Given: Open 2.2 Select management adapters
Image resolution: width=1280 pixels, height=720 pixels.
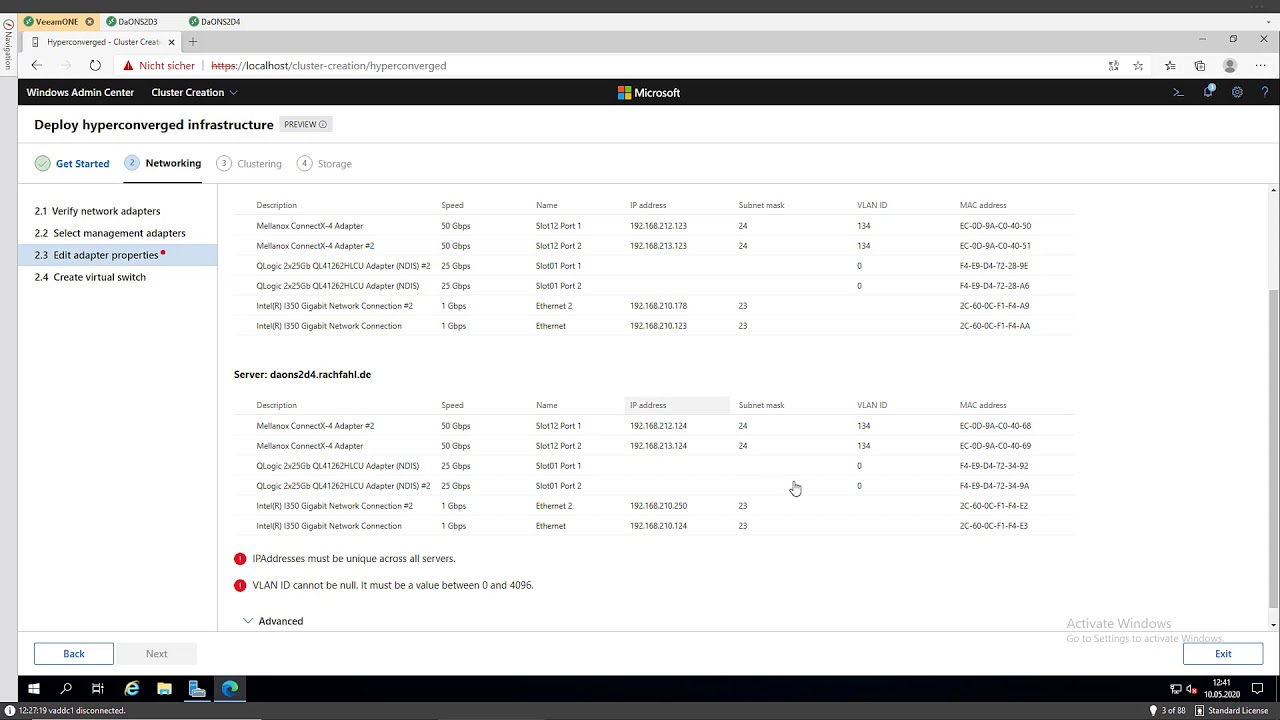Looking at the screenshot, I should click(110, 233).
